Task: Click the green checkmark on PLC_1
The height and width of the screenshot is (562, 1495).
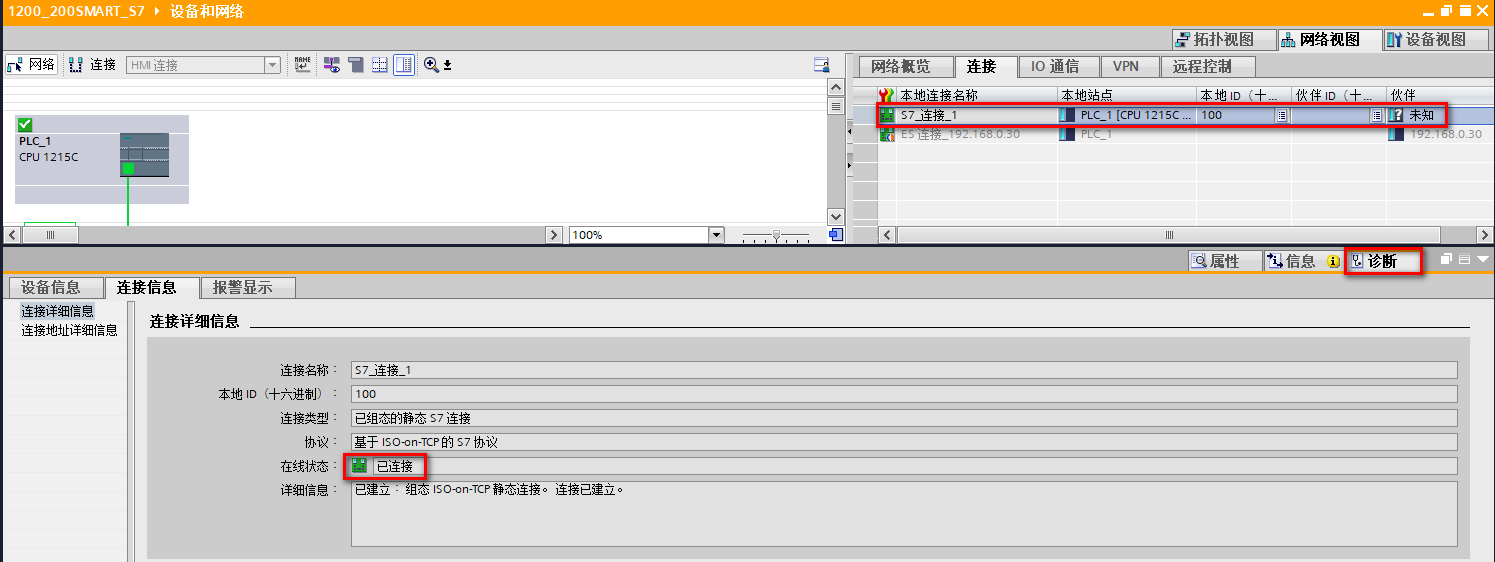Action: click(25, 124)
